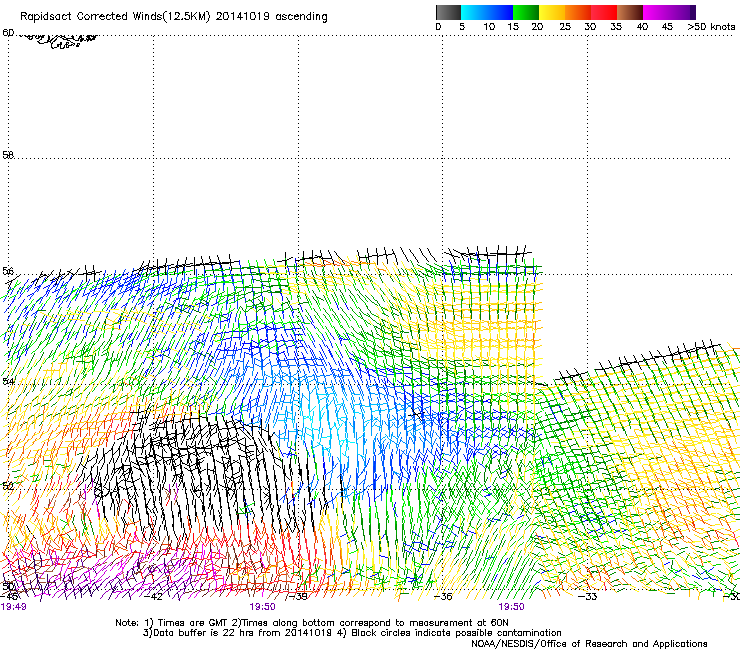740x650 pixels.
Task: Select the date text '20141019 ascending'
Action: point(271,17)
